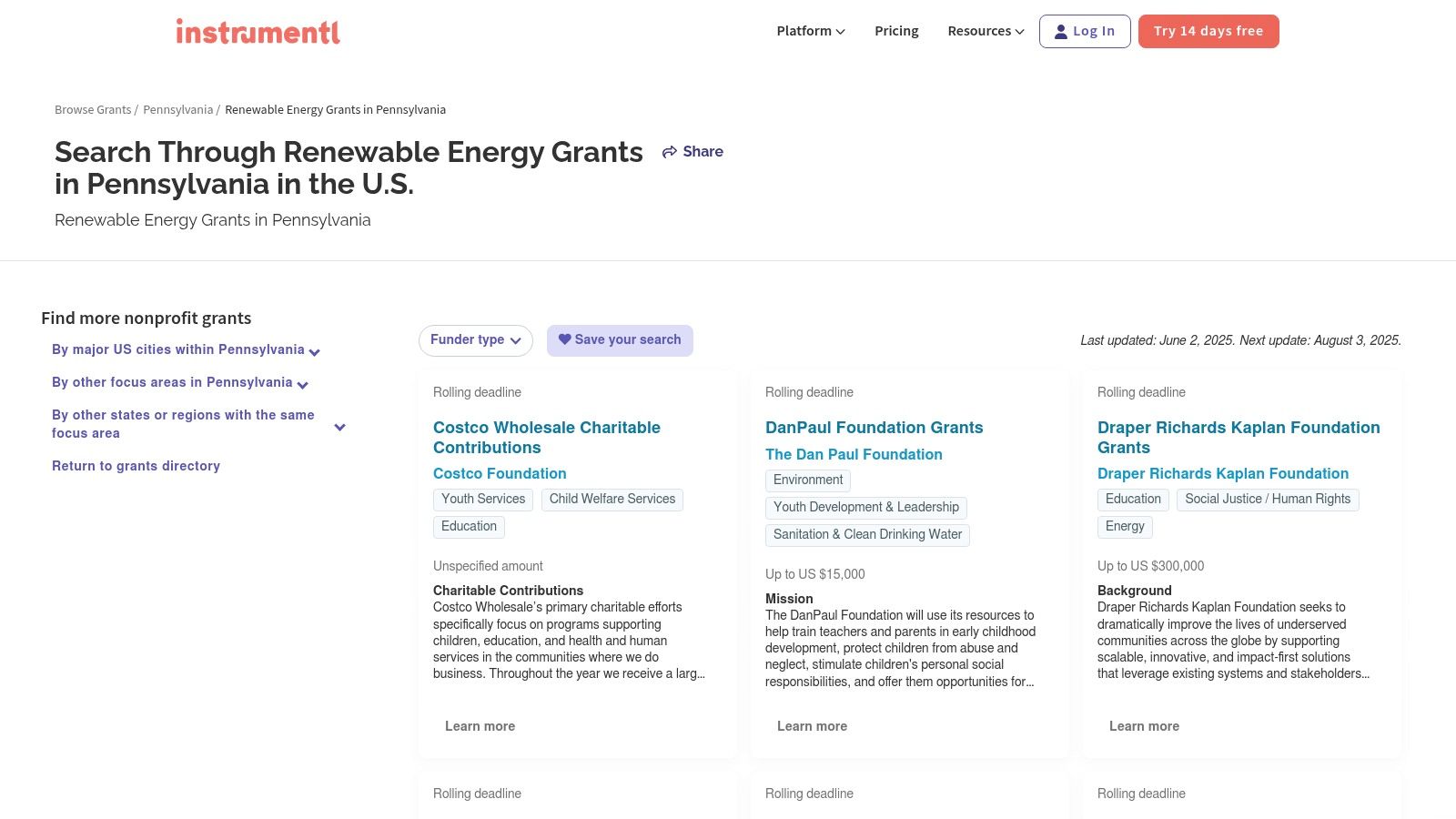Click Try 14 days free button

click(x=1208, y=30)
